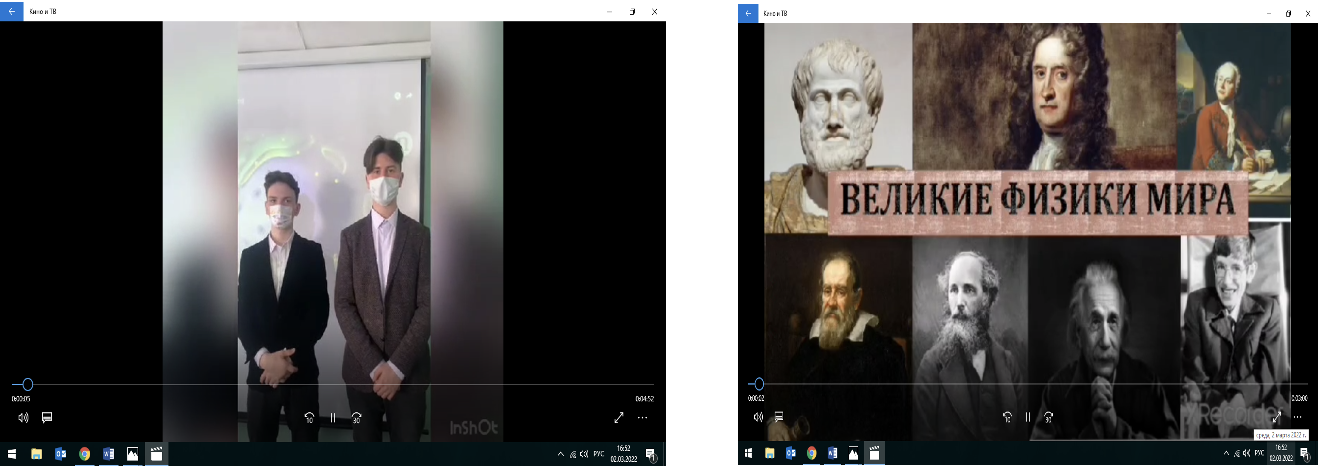The image size is (1330, 470).
Task: Open more options menu in left player
Action: pos(643,417)
